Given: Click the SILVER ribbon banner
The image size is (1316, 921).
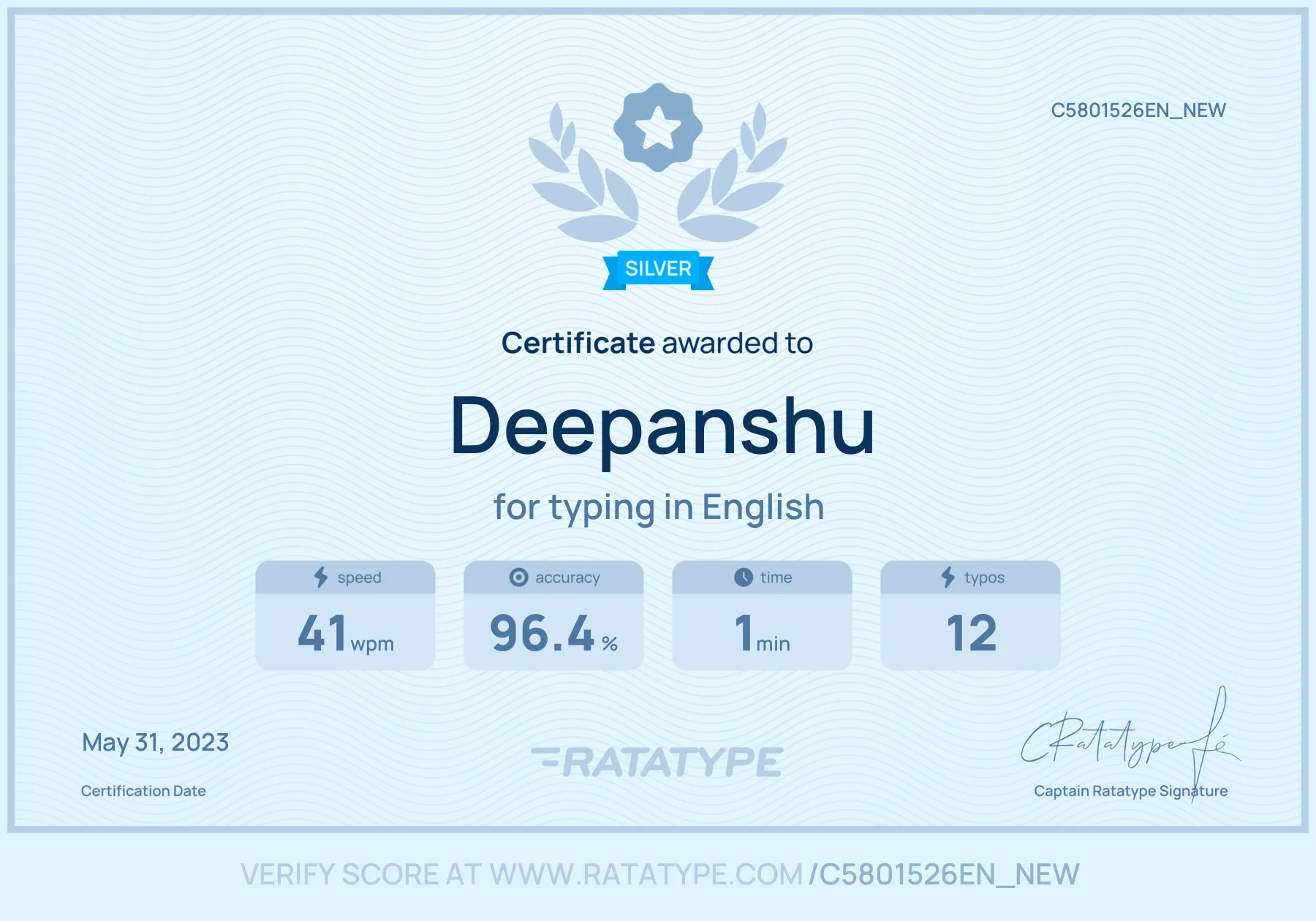Looking at the screenshot, I should 658,270.
